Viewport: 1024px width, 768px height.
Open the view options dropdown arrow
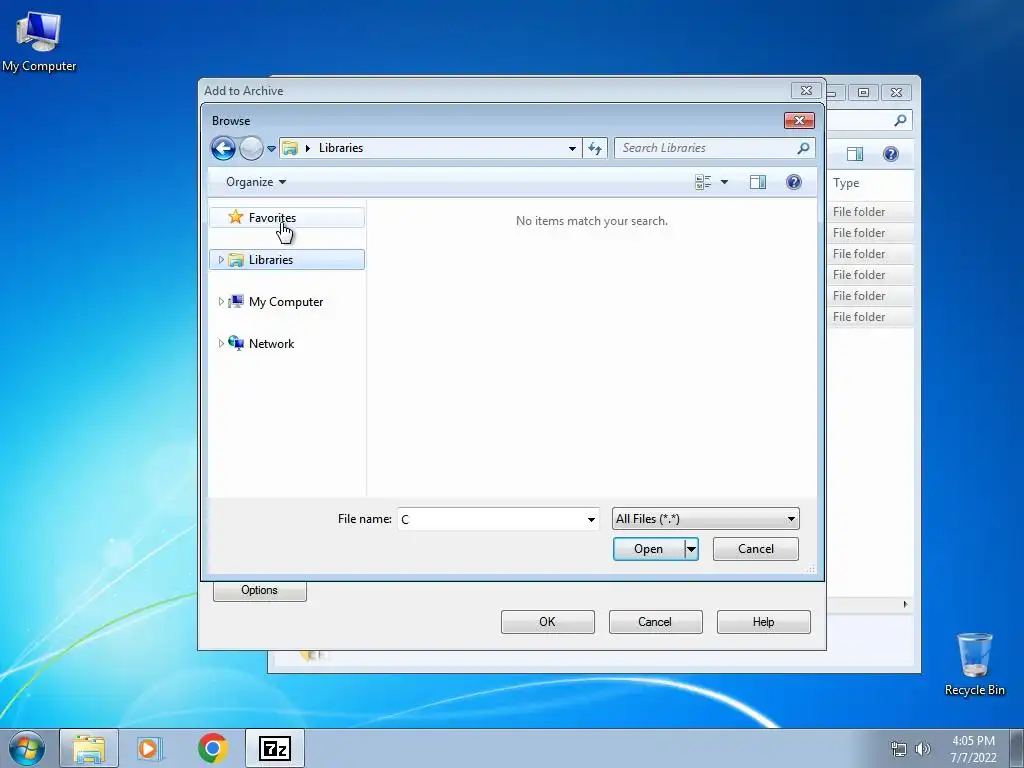click(724, 182)
